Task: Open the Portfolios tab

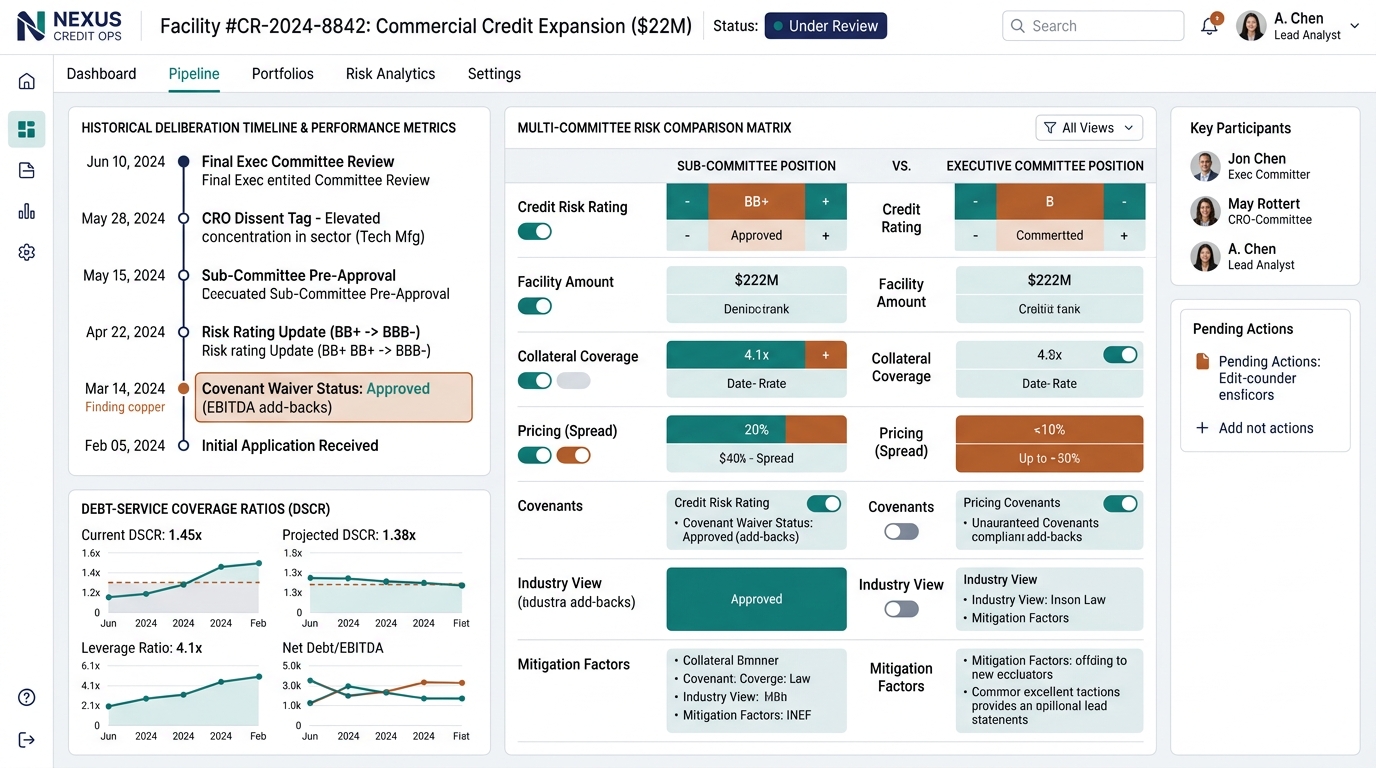Action: (x=283, y=74)
